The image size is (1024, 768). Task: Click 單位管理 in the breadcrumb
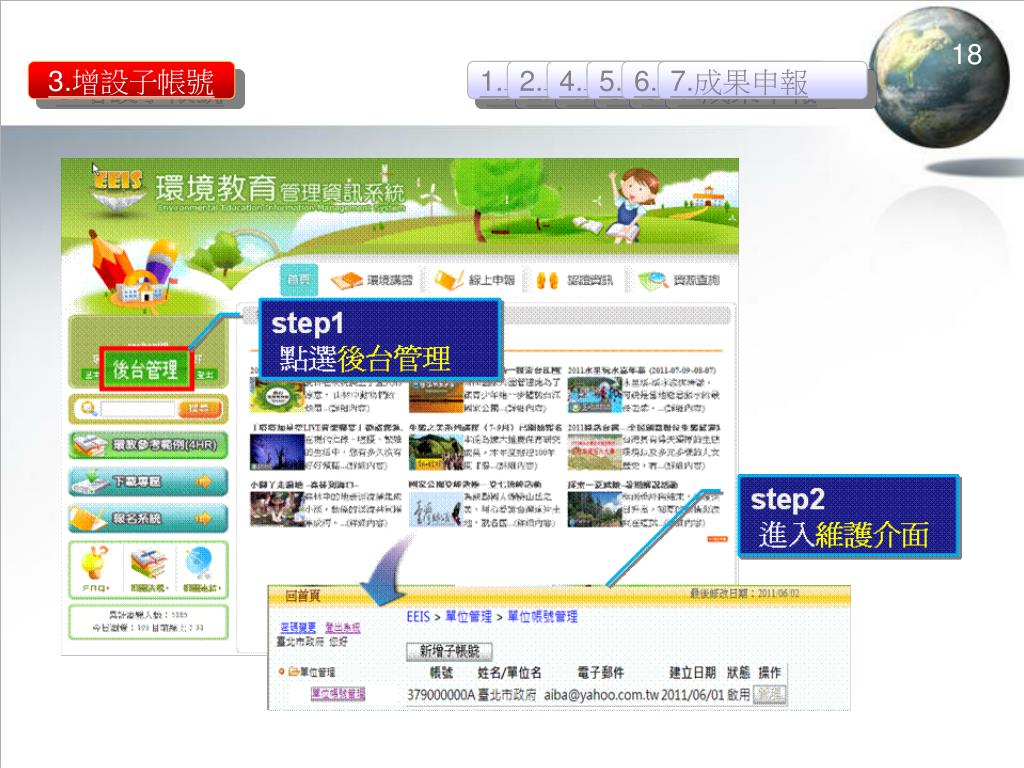click(468, 616)
